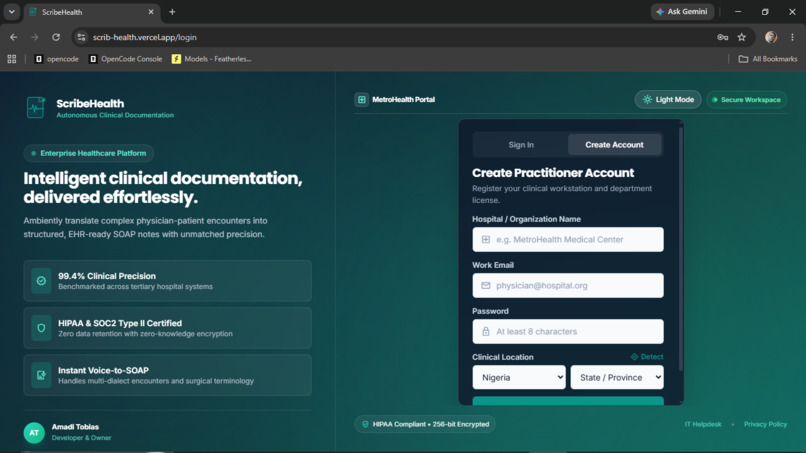Open the apps grid icon in bookmarks bar

pyautogui.click(x=12, y=59)
